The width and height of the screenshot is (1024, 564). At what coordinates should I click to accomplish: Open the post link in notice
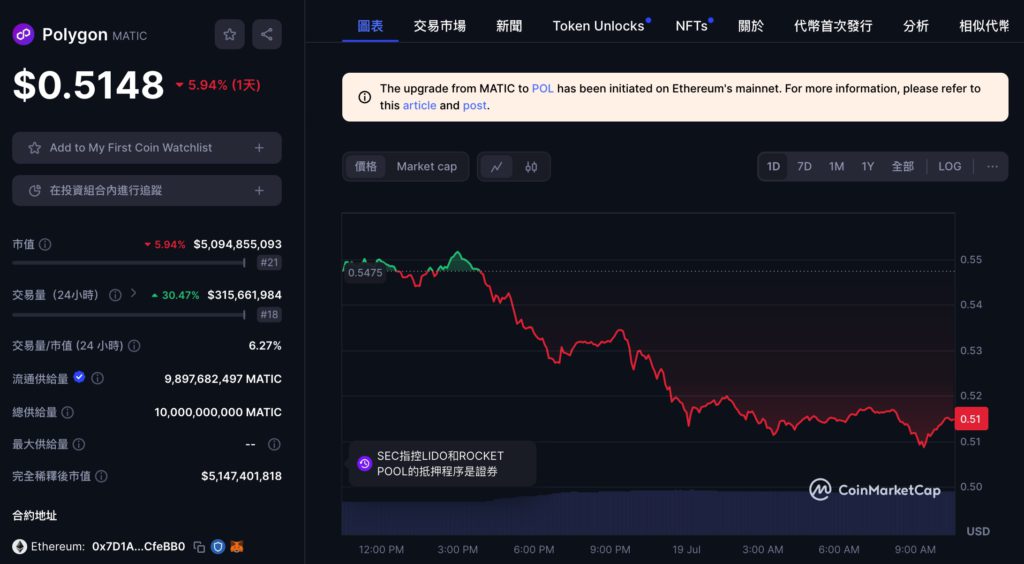(475, 105)
